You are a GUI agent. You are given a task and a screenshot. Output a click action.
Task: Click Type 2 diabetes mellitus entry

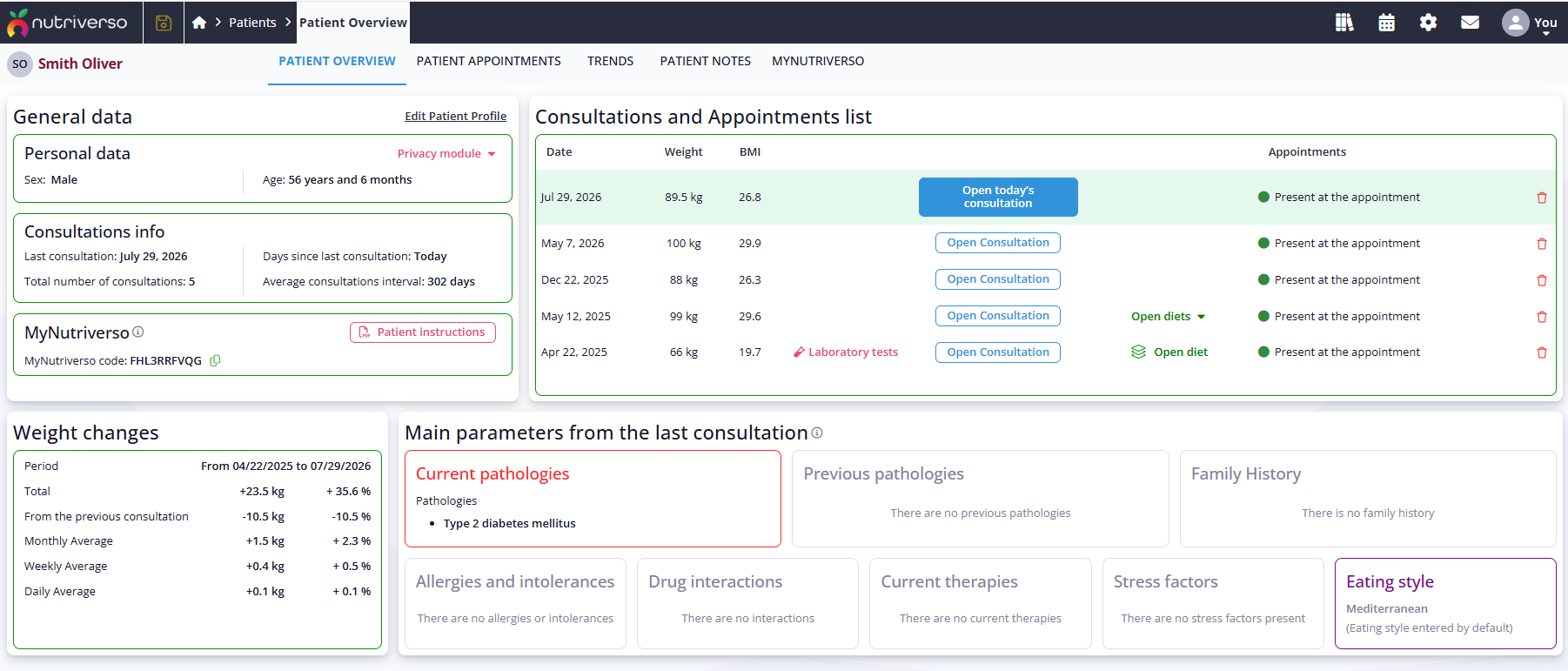click(509, 523)
